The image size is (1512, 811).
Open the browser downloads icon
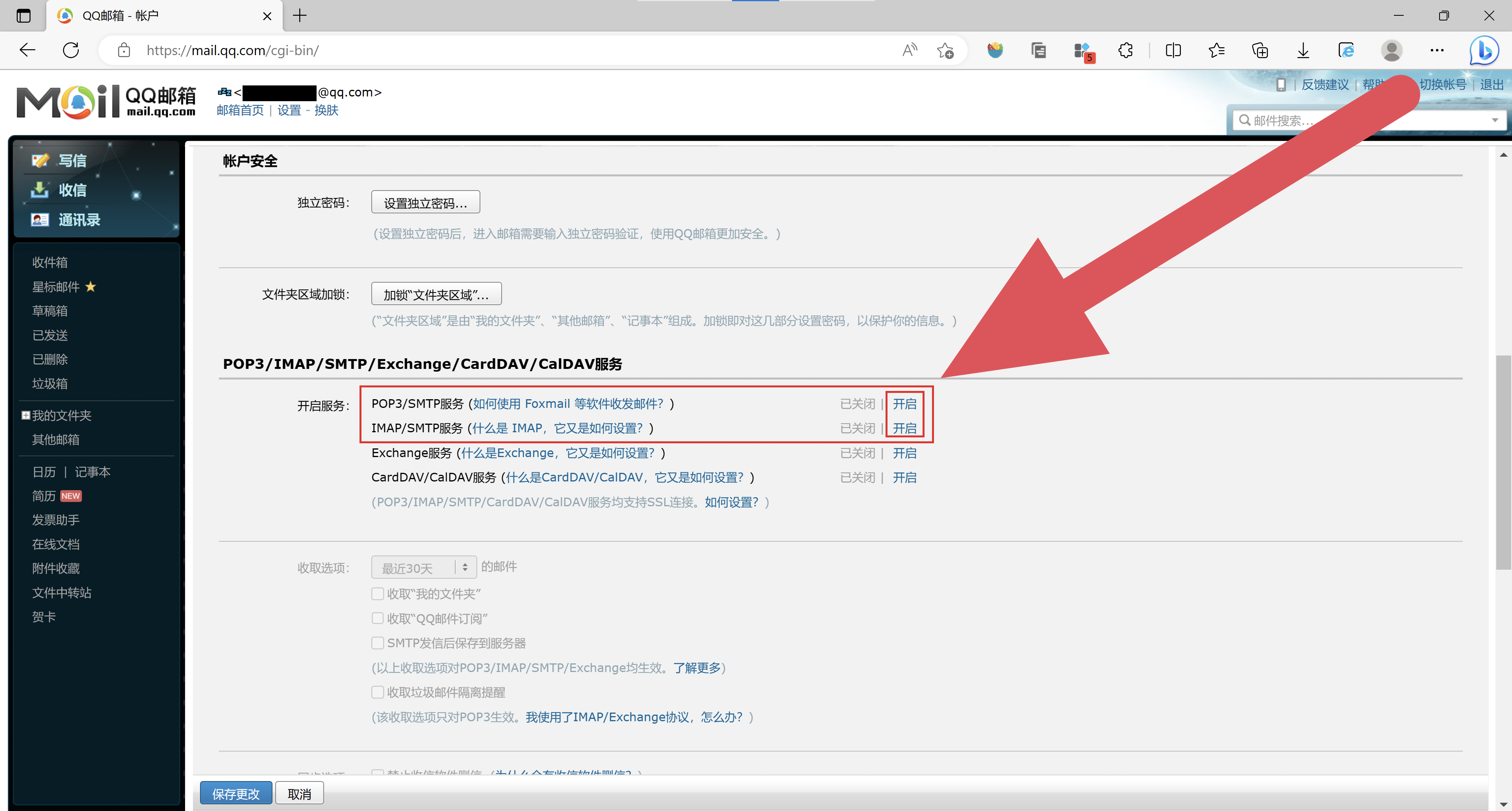coord(1303,50)
